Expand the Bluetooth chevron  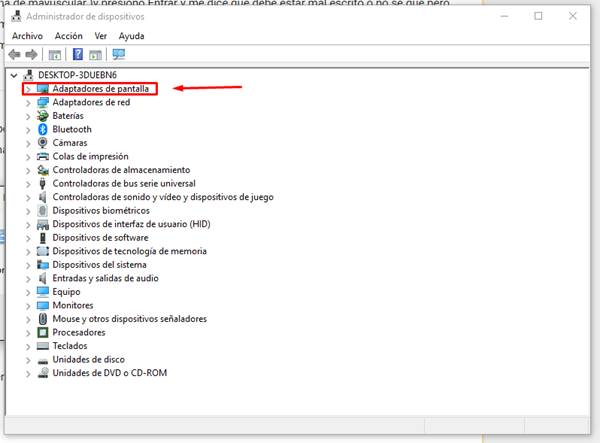click(x=28, y=130)
